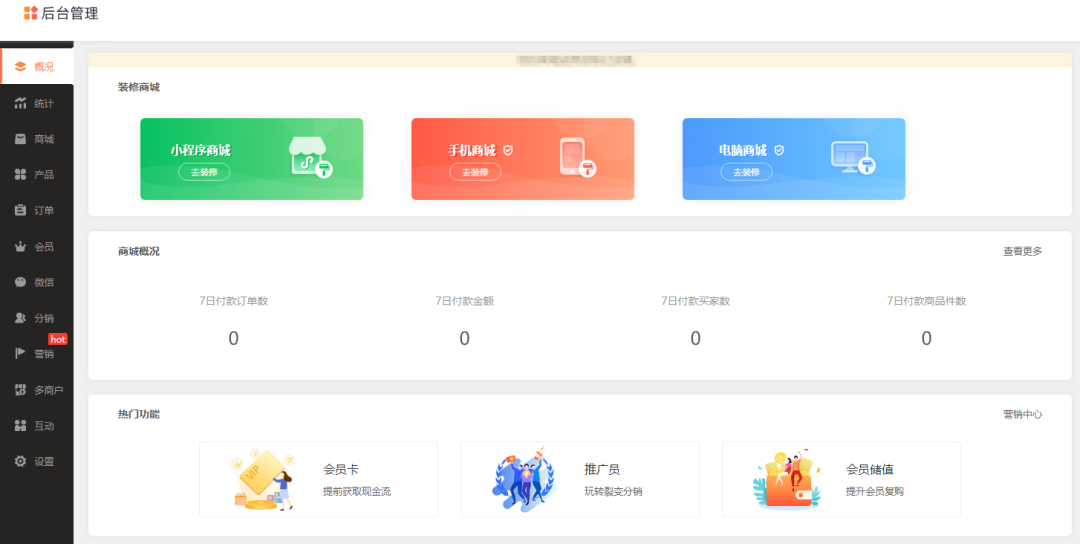Click the 提前获取现金流 description
Image resolution: width=1080 pixels, height=544 pixels.
coord(357,492)
